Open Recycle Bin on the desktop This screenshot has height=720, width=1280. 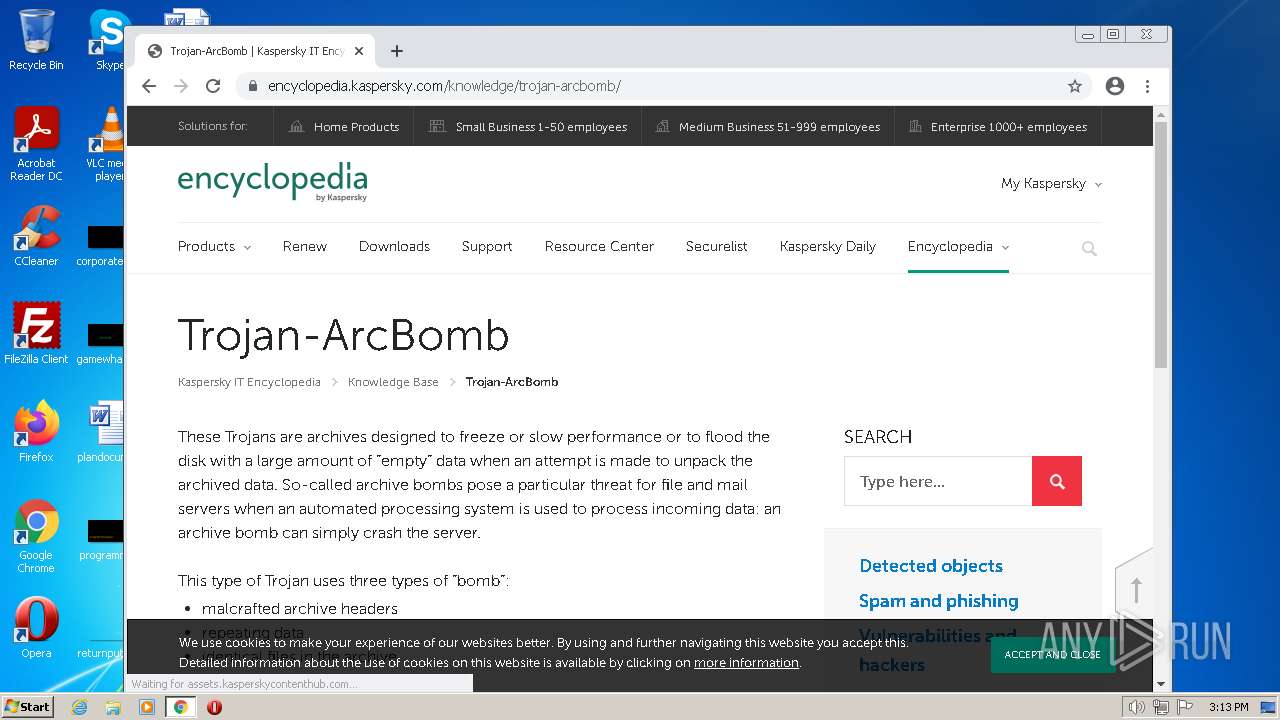point(36,40)
